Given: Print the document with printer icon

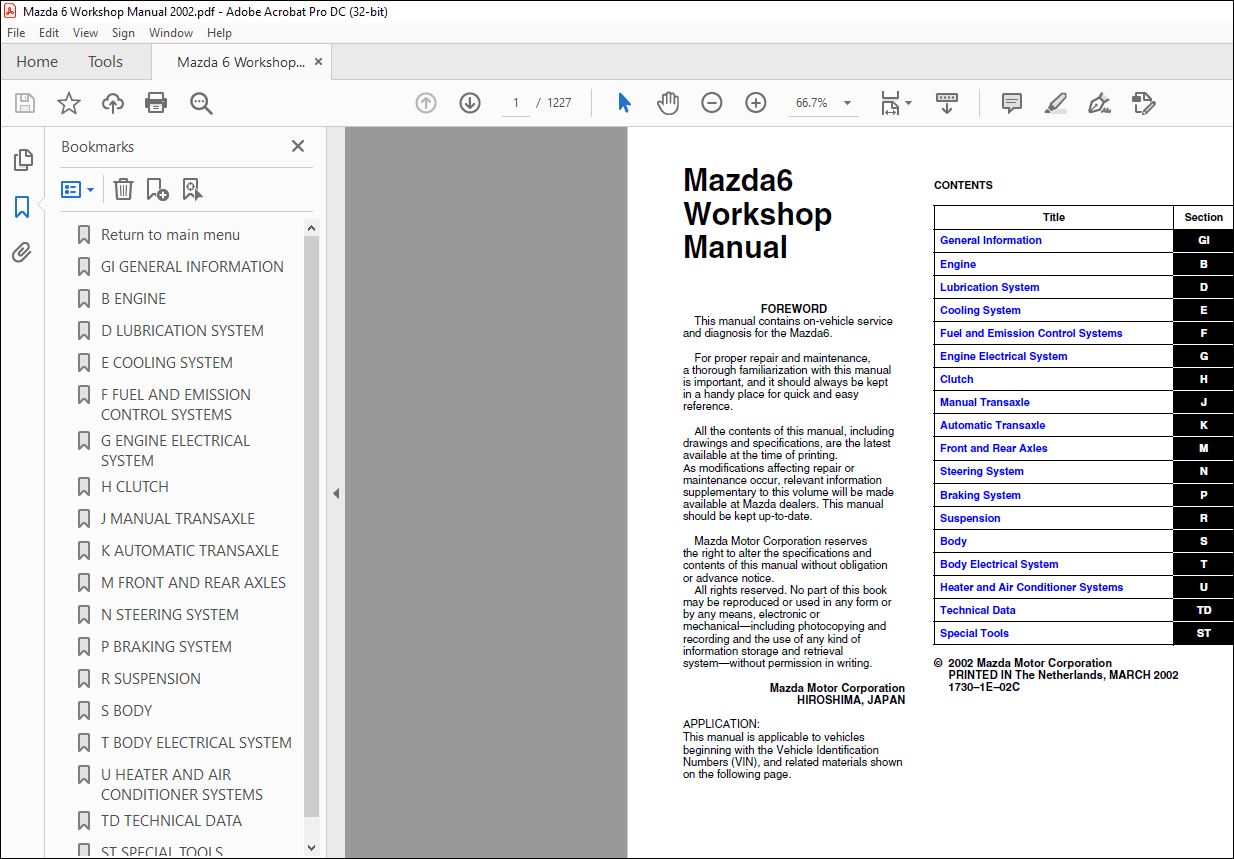Looking at the screenshot, I should 156,103.
